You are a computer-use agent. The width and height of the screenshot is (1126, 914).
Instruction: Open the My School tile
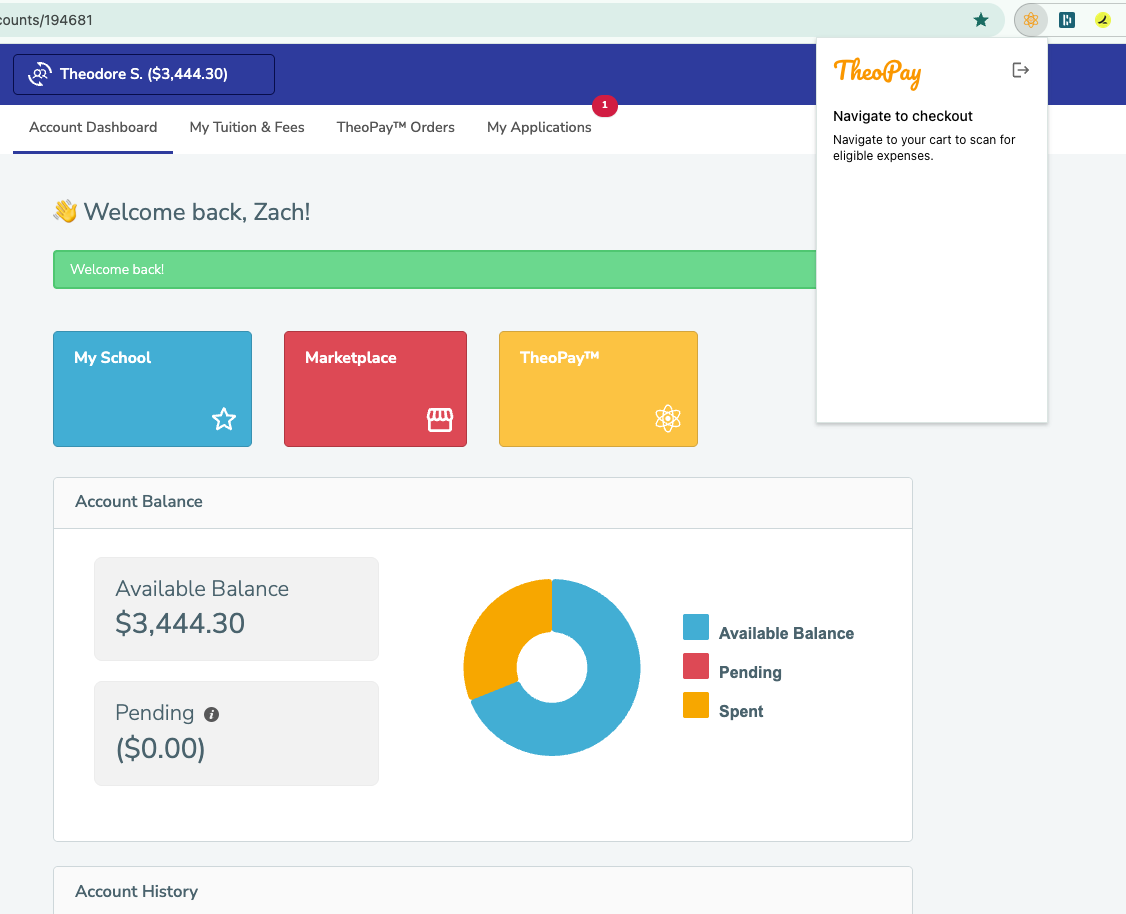(x=152, y=389)
